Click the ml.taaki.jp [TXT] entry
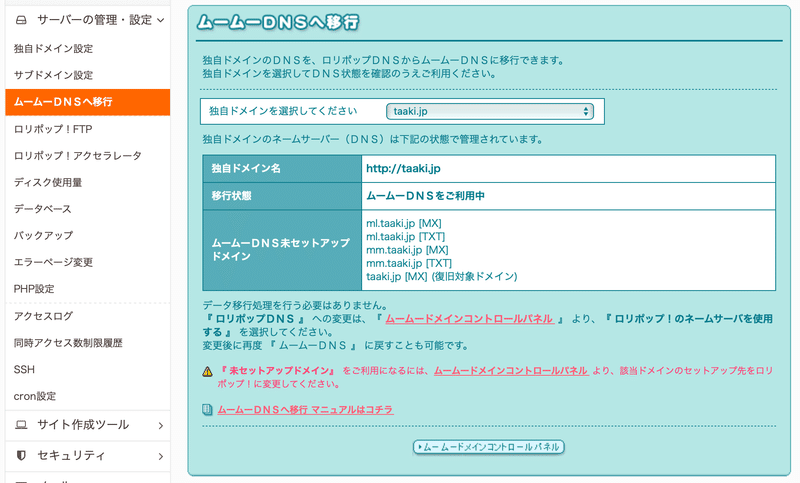 pyautogui.click(x=406, y=237)
